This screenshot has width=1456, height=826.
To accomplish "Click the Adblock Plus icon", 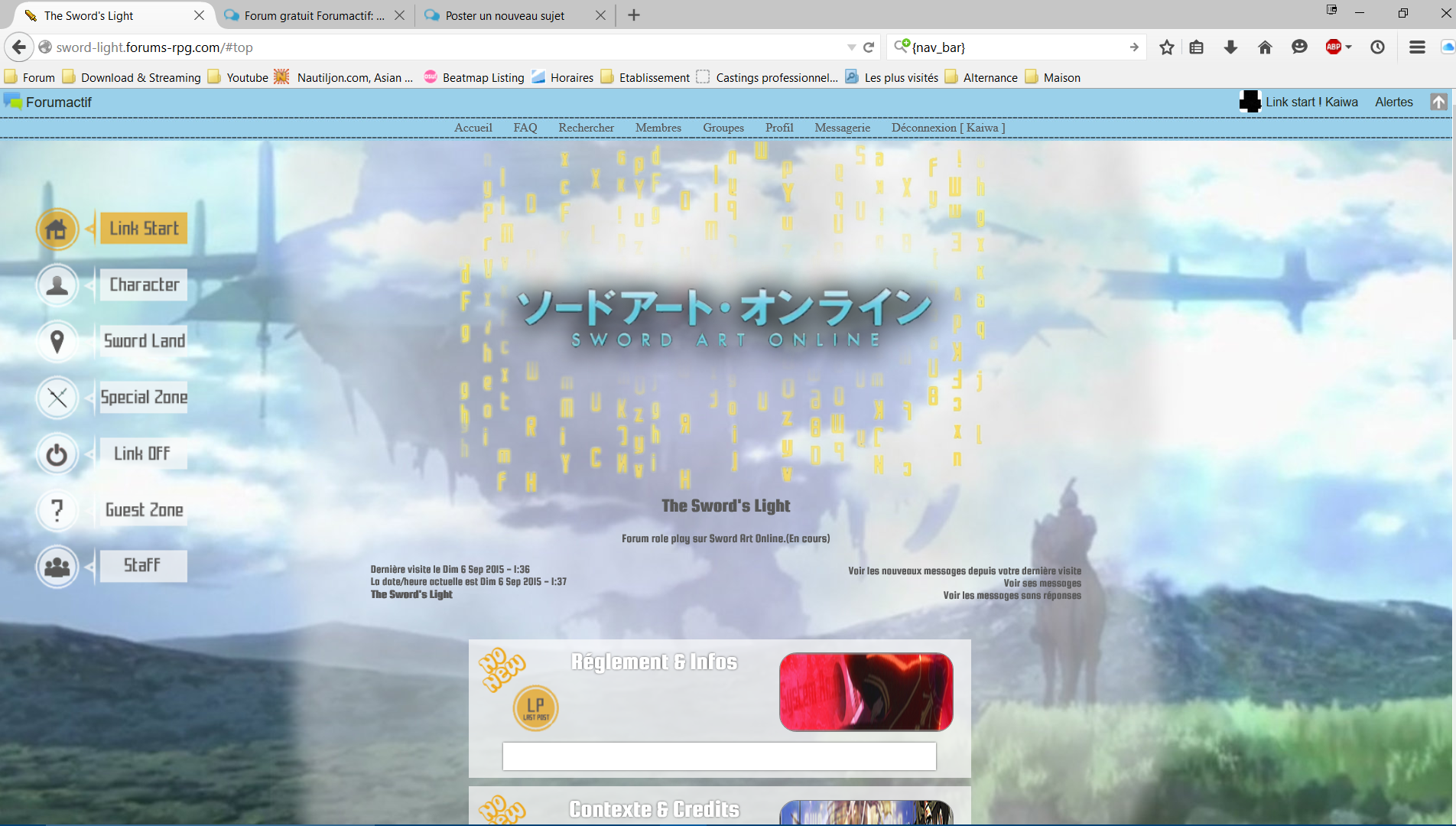I will coord(1334,47).
